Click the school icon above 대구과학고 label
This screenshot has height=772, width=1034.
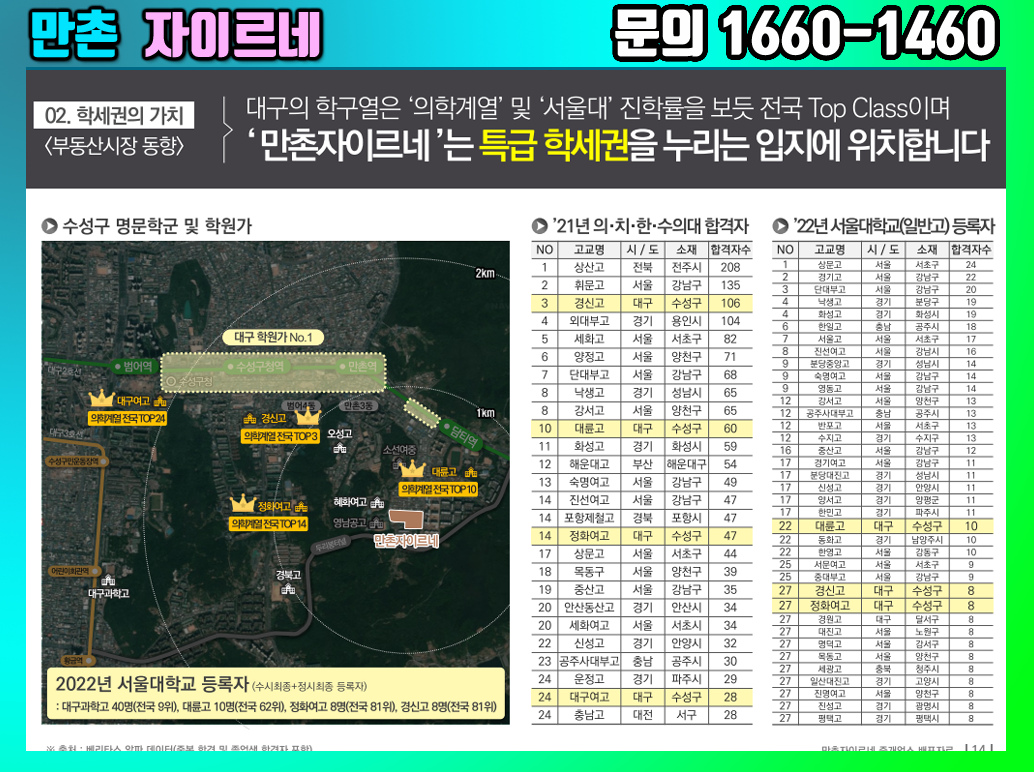109,580
